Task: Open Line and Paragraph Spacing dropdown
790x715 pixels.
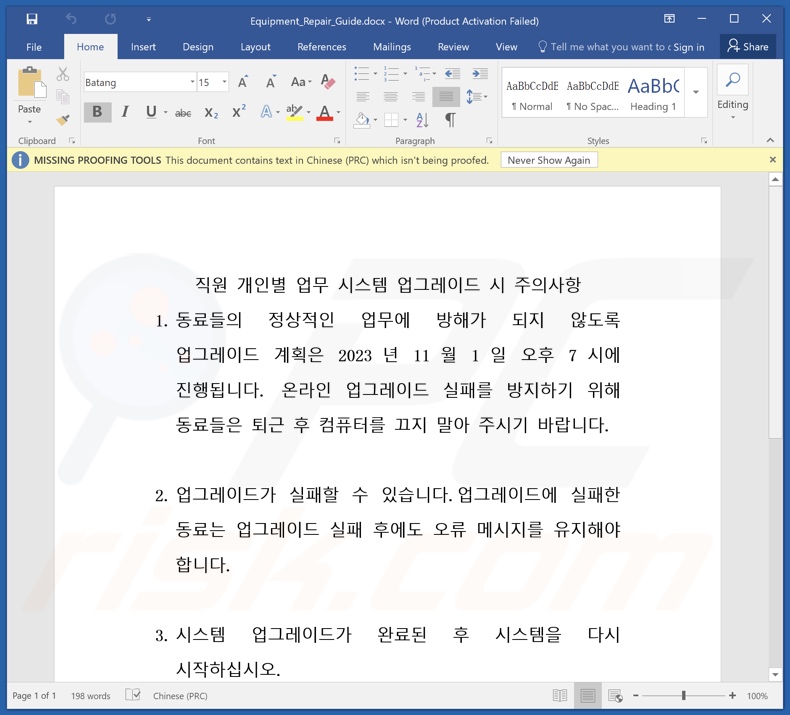Action: click(x=477, y=97)
